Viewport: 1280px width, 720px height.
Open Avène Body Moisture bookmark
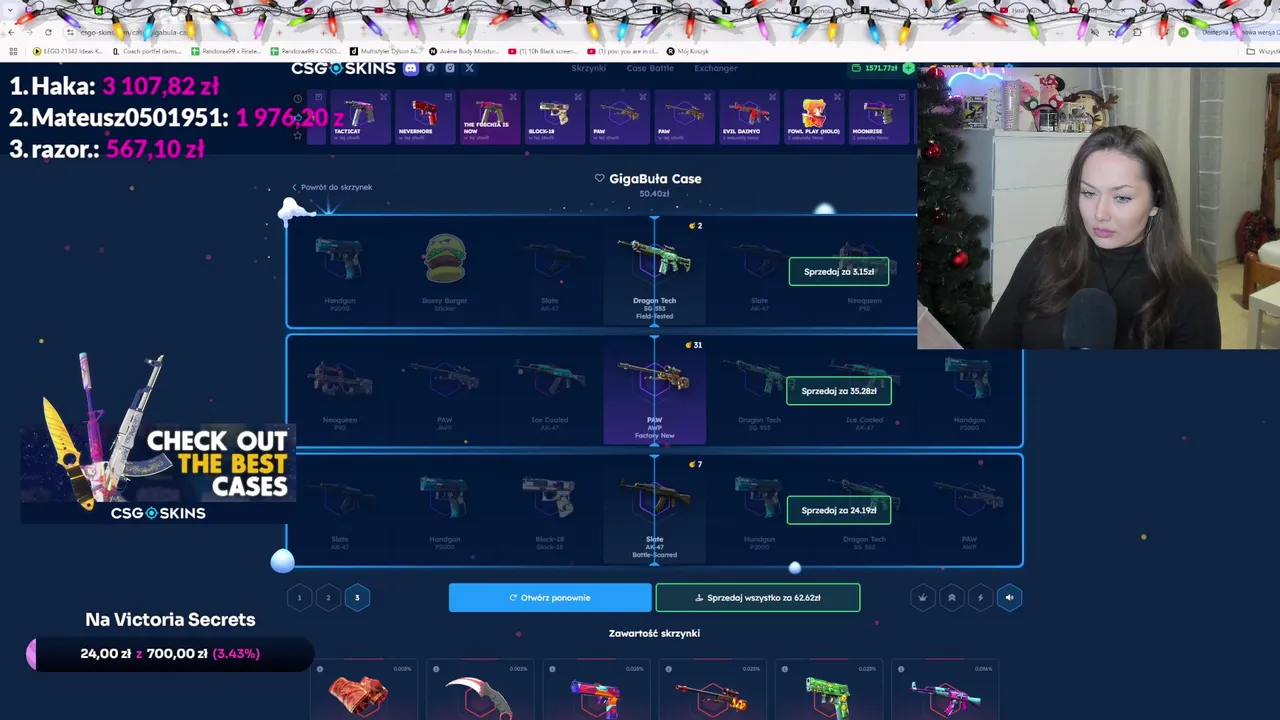464,51
